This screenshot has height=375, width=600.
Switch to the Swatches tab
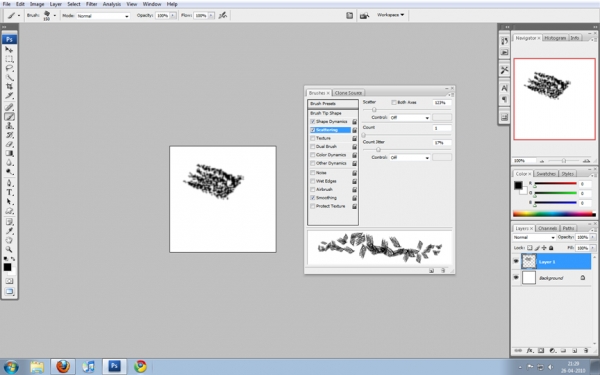pyautogui.click(x=546, y=174)
